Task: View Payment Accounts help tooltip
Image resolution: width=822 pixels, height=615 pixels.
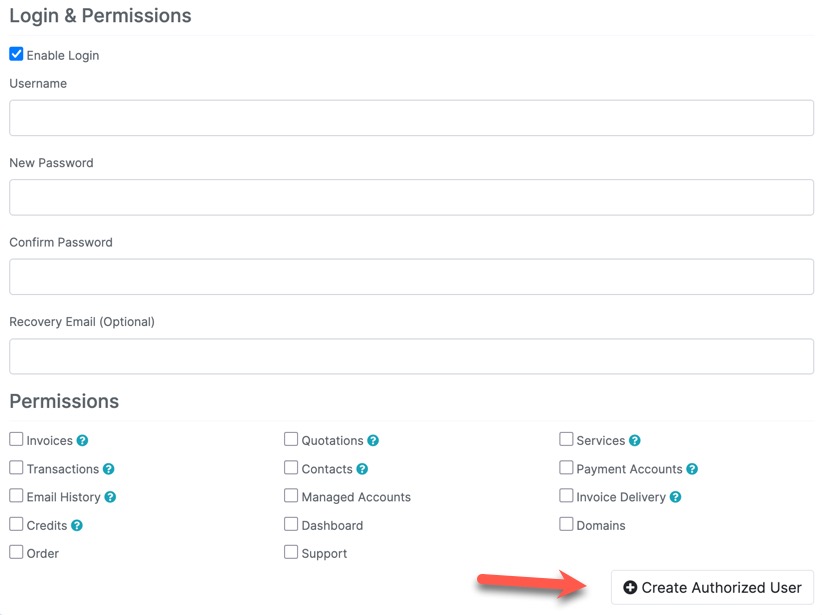Action: pos(693,469)
